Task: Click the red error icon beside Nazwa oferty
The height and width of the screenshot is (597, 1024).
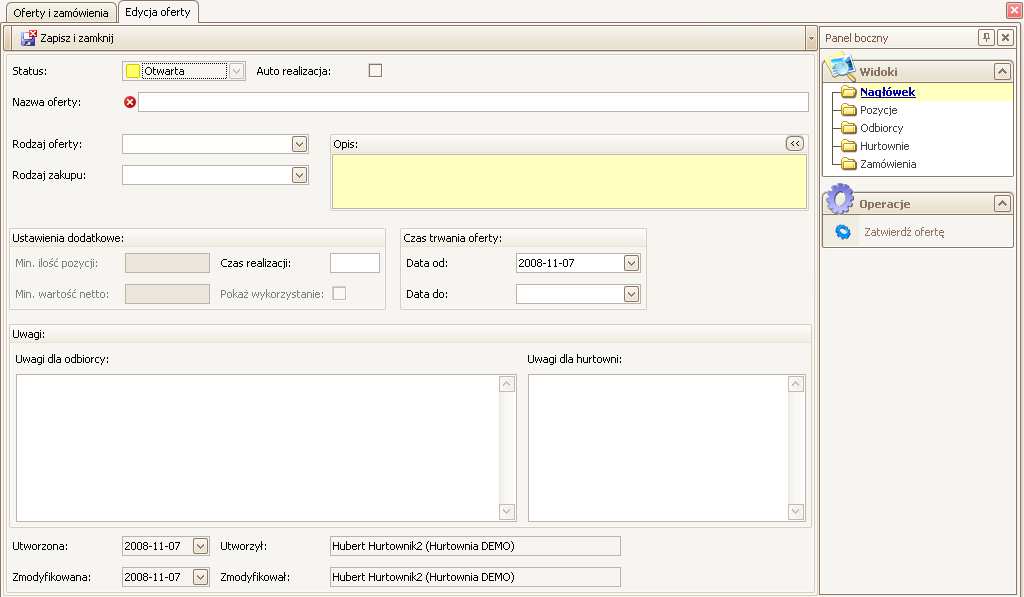Action: click(x=130, y=102)
